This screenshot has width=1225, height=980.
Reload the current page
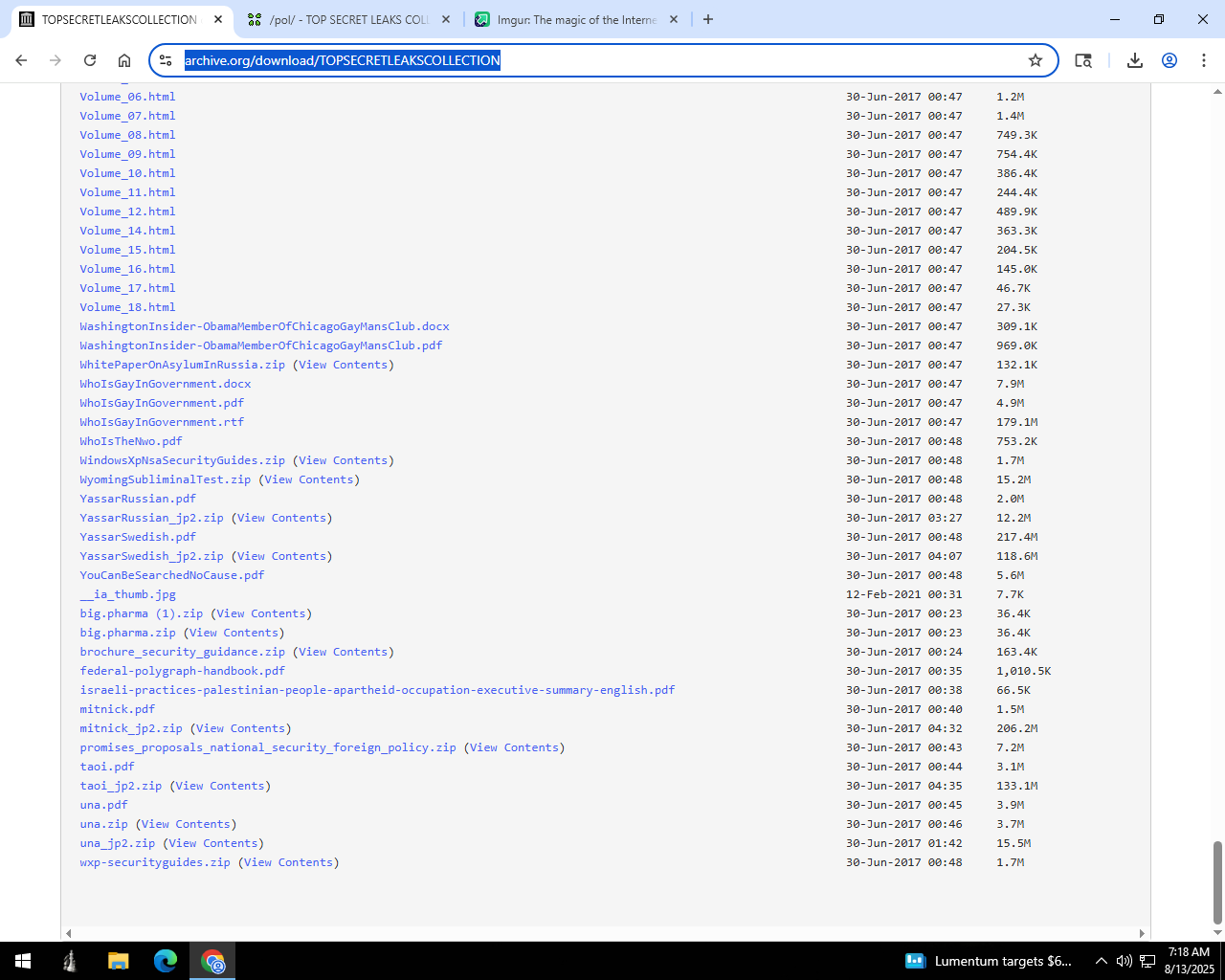coord(90,60)
